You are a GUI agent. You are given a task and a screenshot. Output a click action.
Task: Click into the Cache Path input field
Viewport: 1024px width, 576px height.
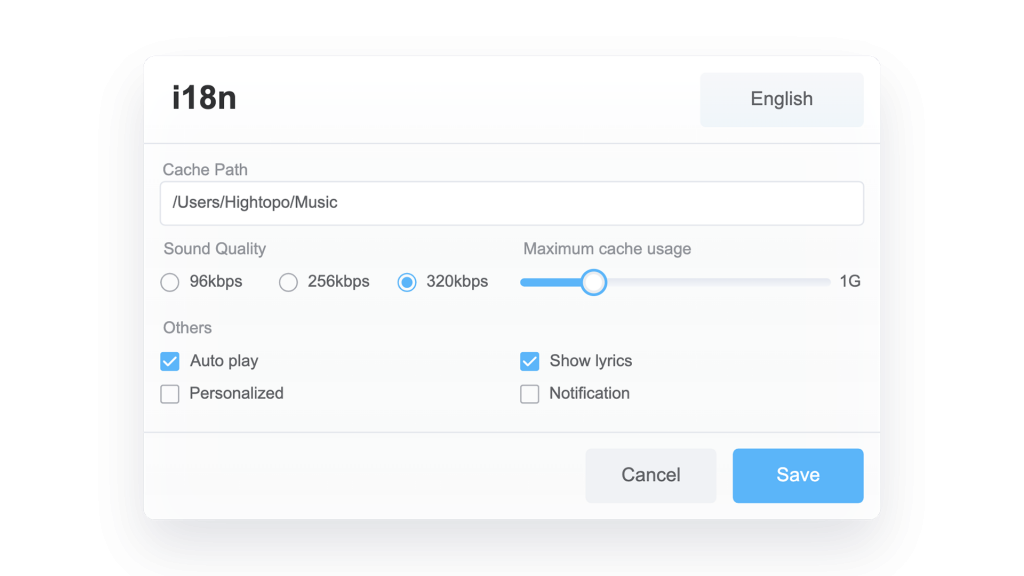(511, 203)
